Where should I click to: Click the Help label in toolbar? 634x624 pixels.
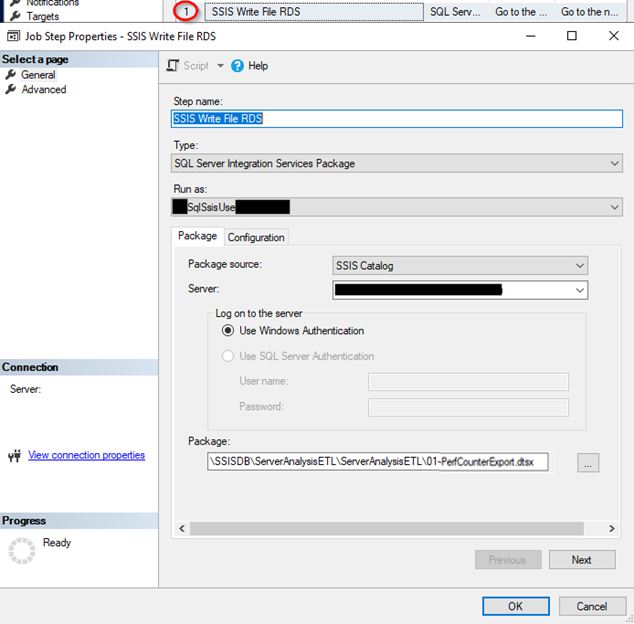(258, 66)
